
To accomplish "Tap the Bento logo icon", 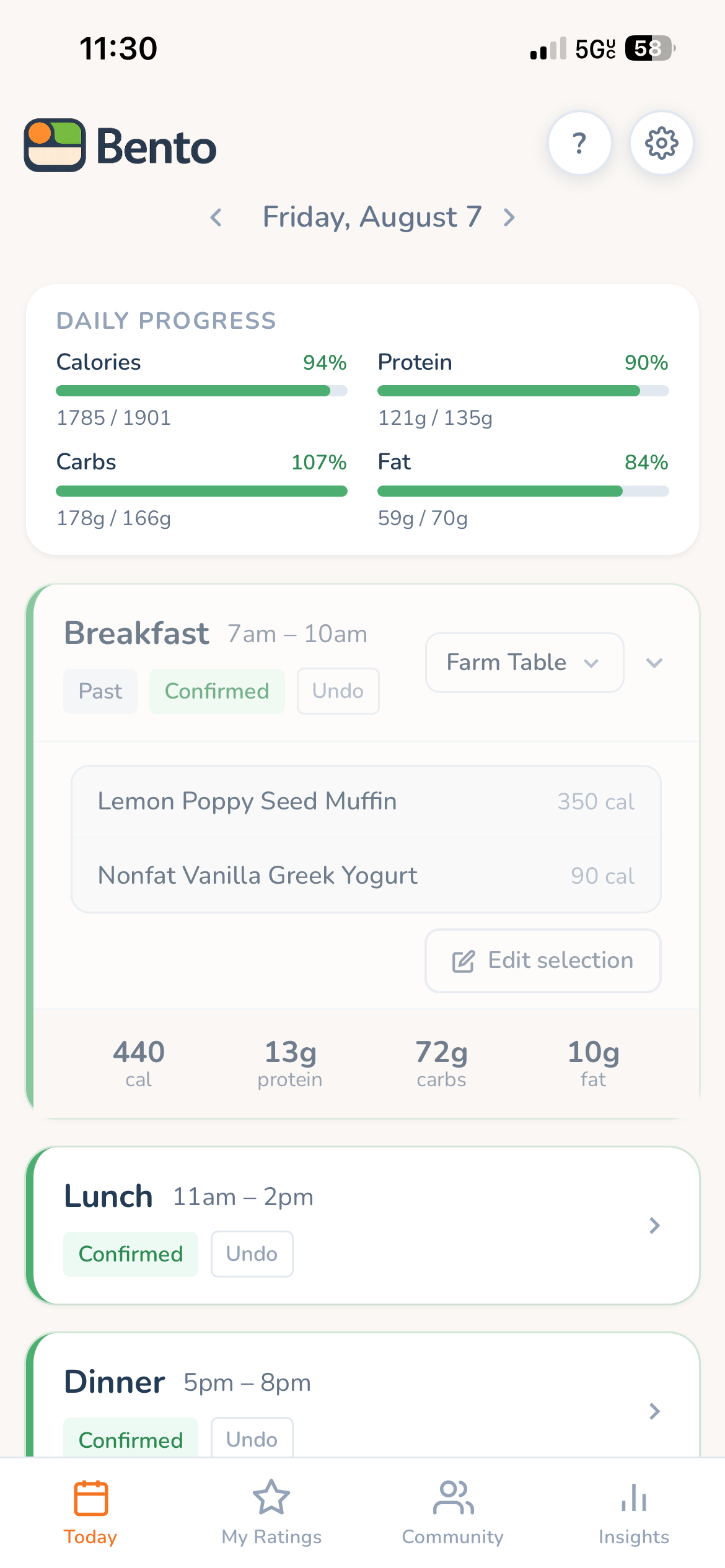I will tap(55, 145).
